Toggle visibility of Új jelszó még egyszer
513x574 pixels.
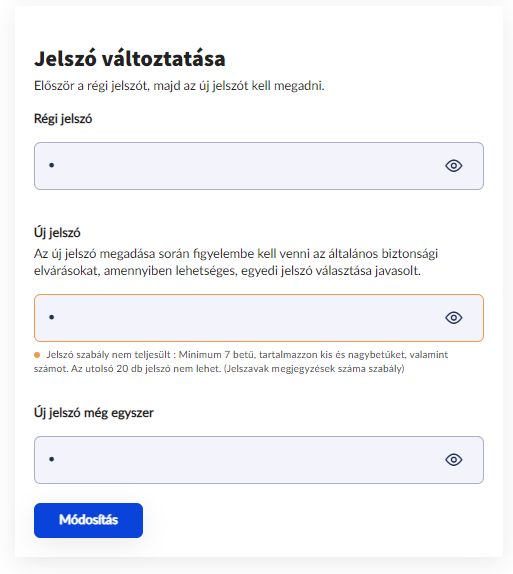[x=454, y=459]
